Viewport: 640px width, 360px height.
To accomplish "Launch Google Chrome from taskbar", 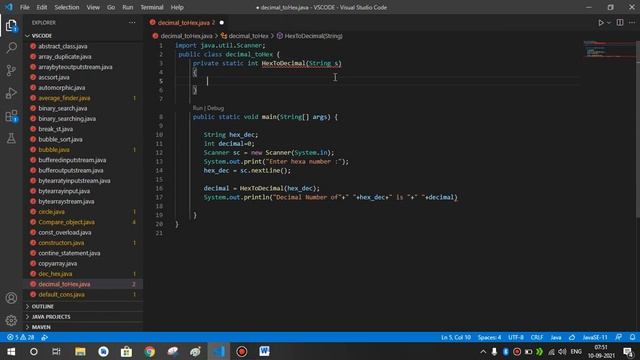I will click(149, 351).
